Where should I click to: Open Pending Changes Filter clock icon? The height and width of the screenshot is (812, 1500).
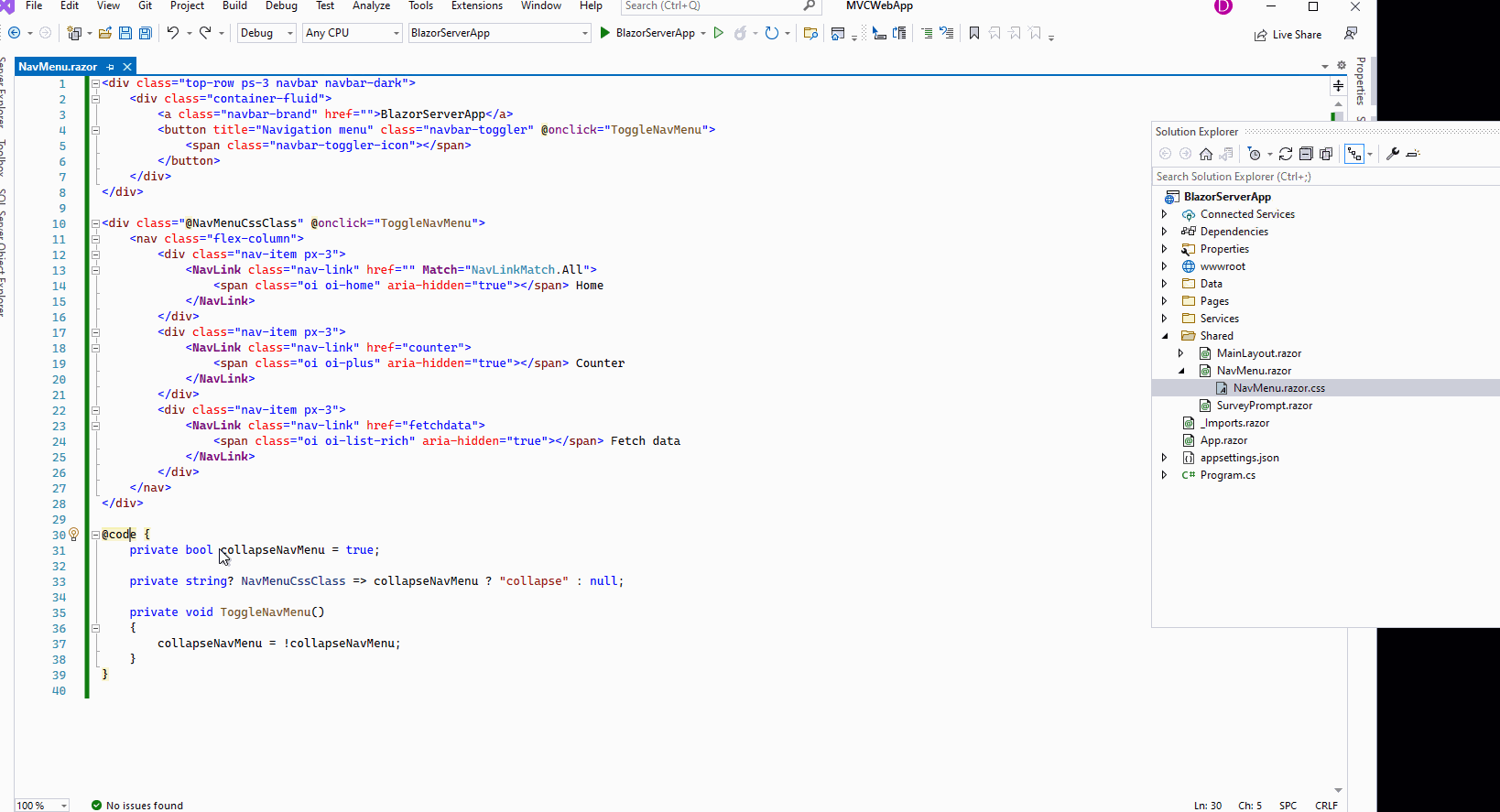point(1255,154)
